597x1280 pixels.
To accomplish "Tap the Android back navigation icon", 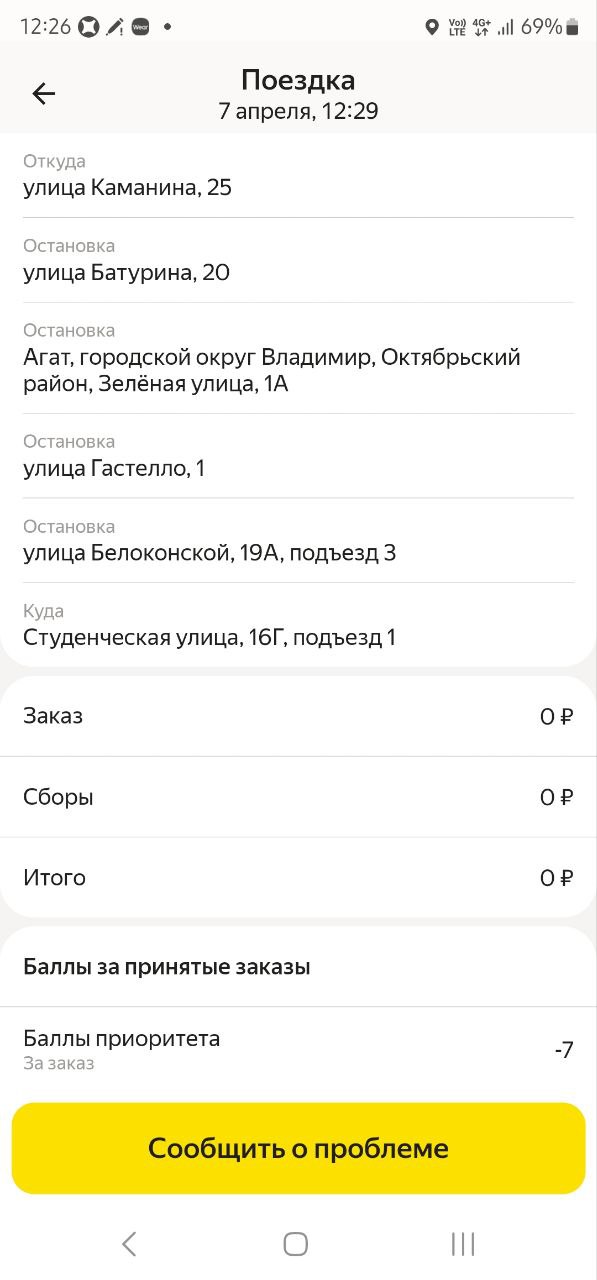I will [x=129, y=1243].
